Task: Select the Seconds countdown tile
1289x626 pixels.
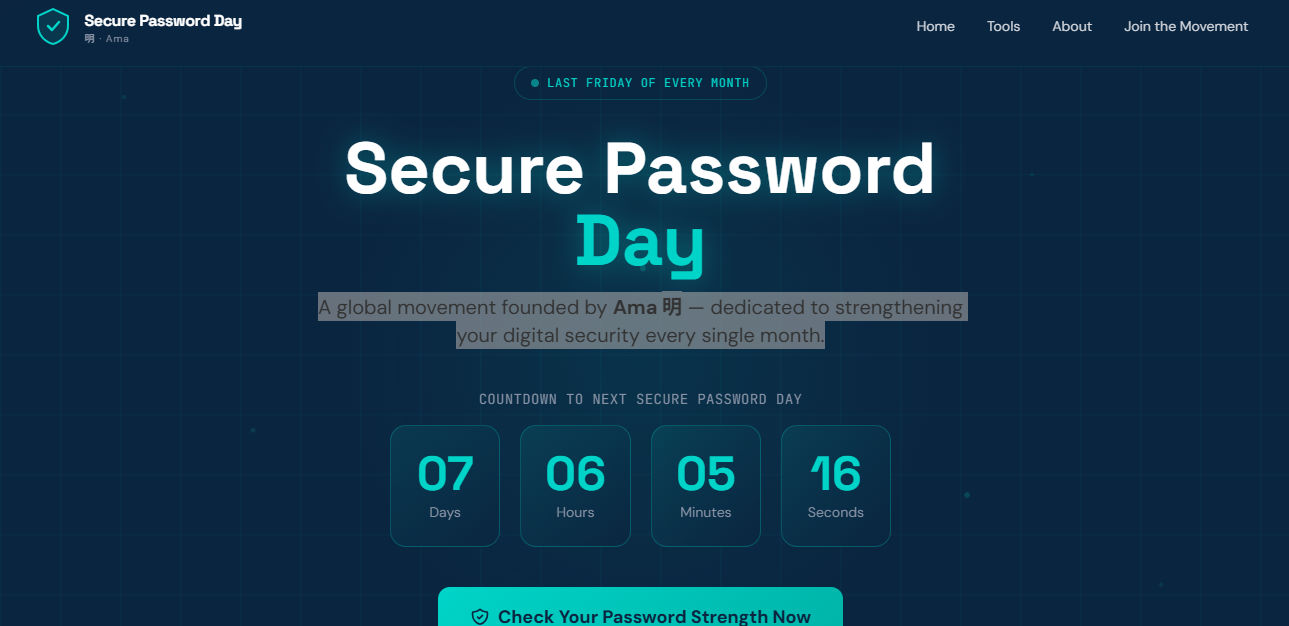Action: (x=835, y=486)
